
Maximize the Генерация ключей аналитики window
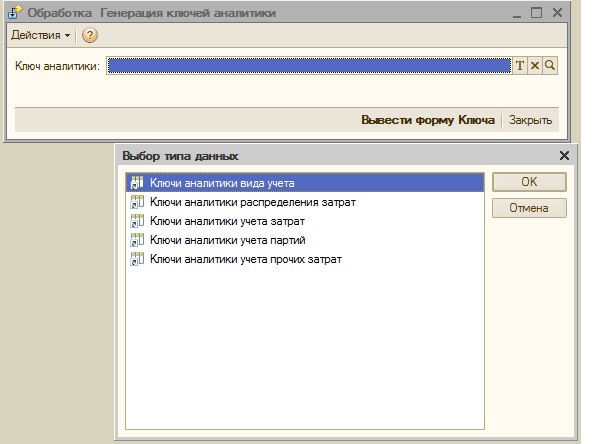click(536, 13)
